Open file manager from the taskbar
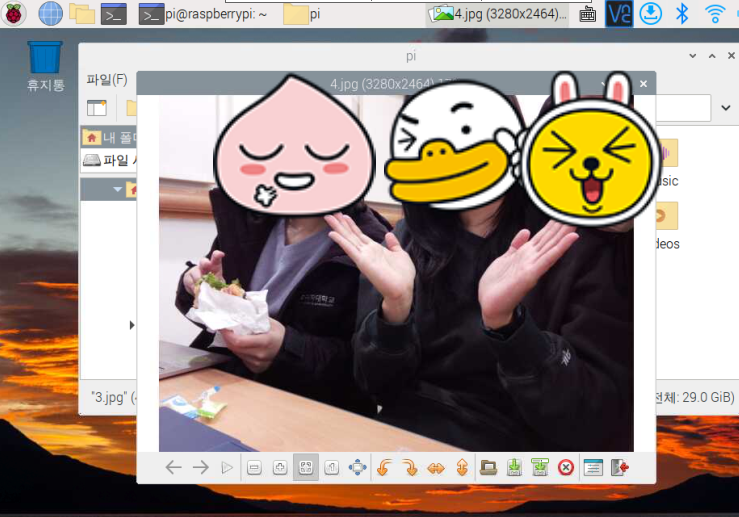 click(82, 14)
